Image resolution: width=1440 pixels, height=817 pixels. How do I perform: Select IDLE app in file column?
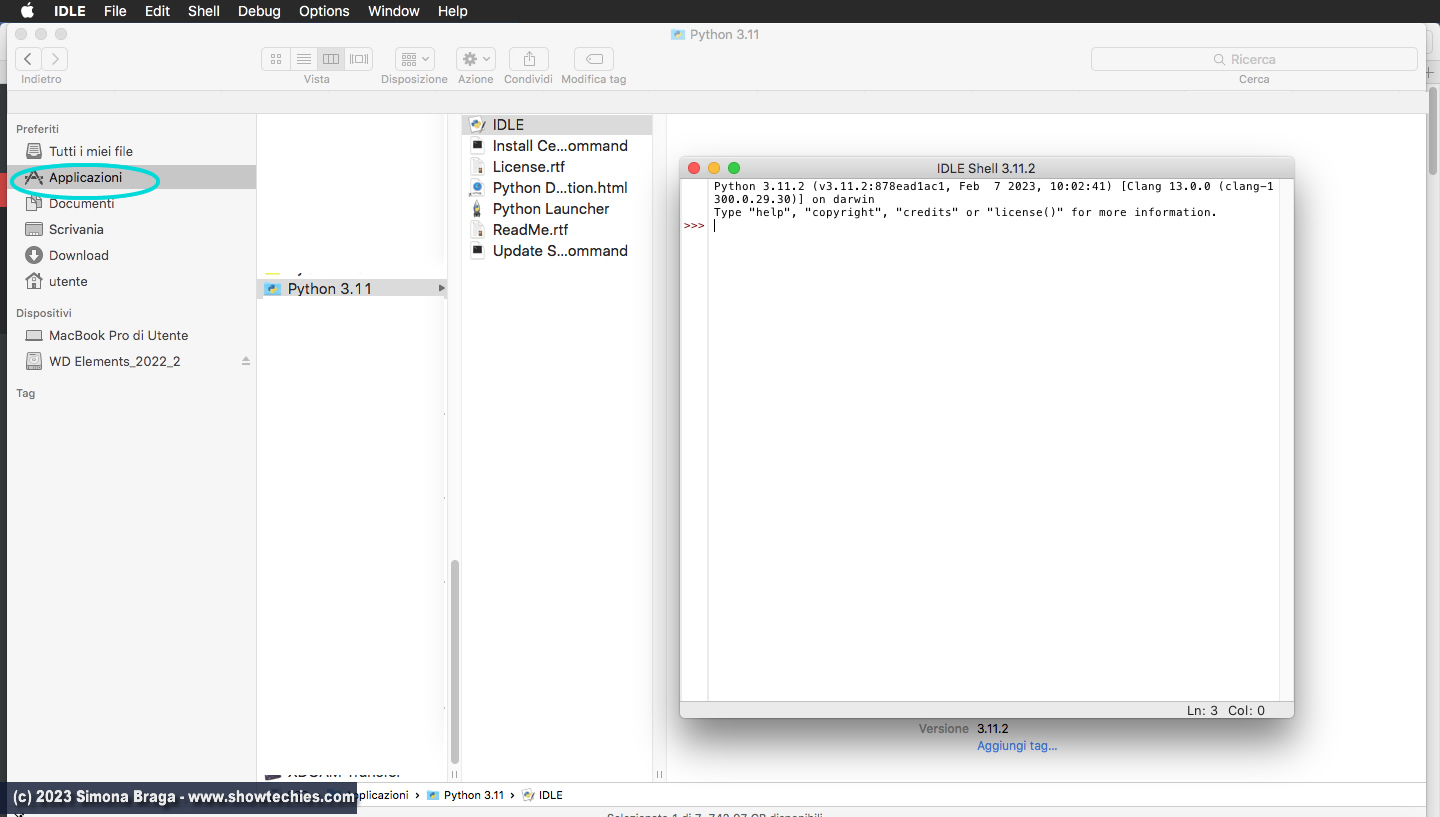pyautogui.click(x=557, y=125)
